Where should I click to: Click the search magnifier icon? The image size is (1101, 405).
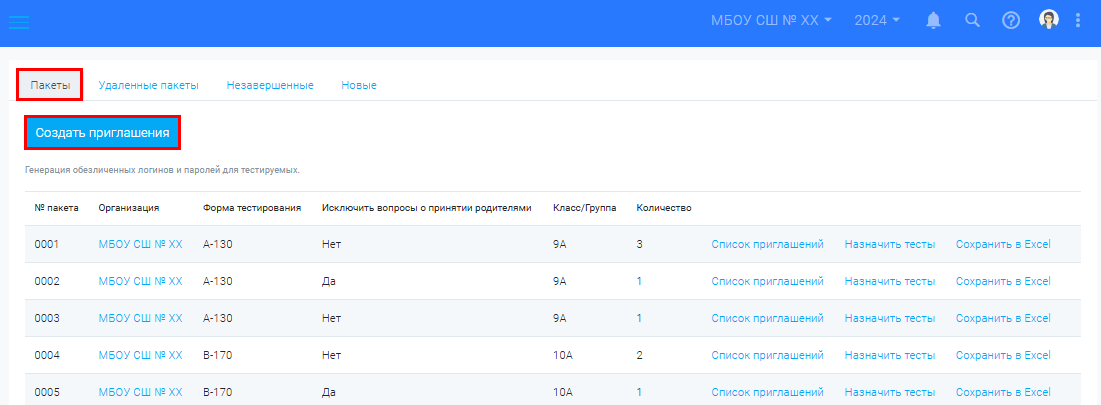(x=973, y=20)
